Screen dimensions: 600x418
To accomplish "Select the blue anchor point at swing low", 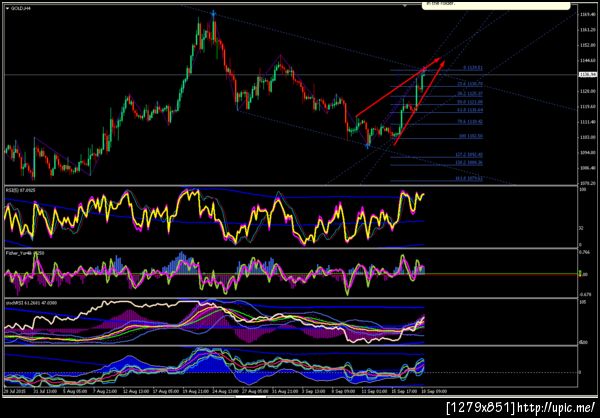I will pos(367,146).
